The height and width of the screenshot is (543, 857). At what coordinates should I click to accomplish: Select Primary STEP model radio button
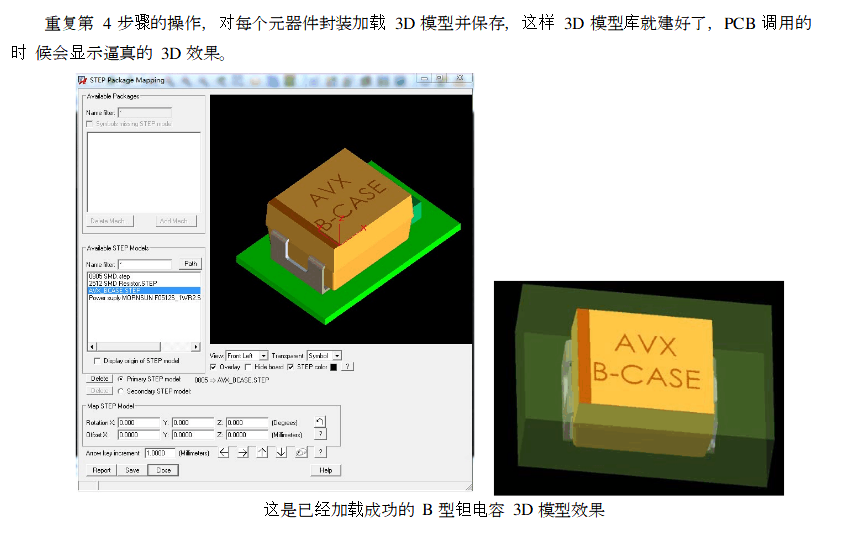click(x=121, y=379)
